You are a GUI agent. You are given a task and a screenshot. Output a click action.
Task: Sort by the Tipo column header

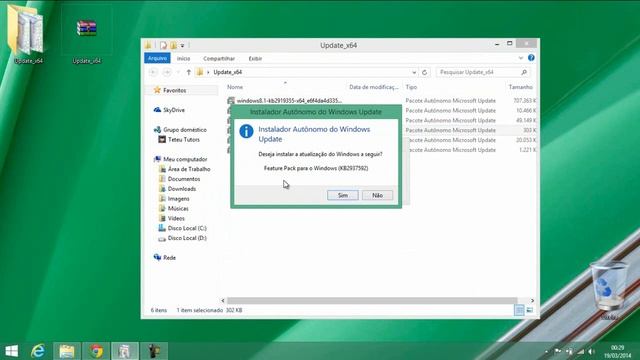click(411, 87)
